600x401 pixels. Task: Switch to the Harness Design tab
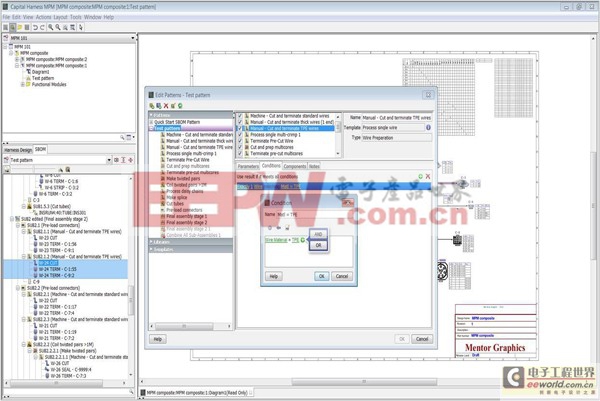18,150
